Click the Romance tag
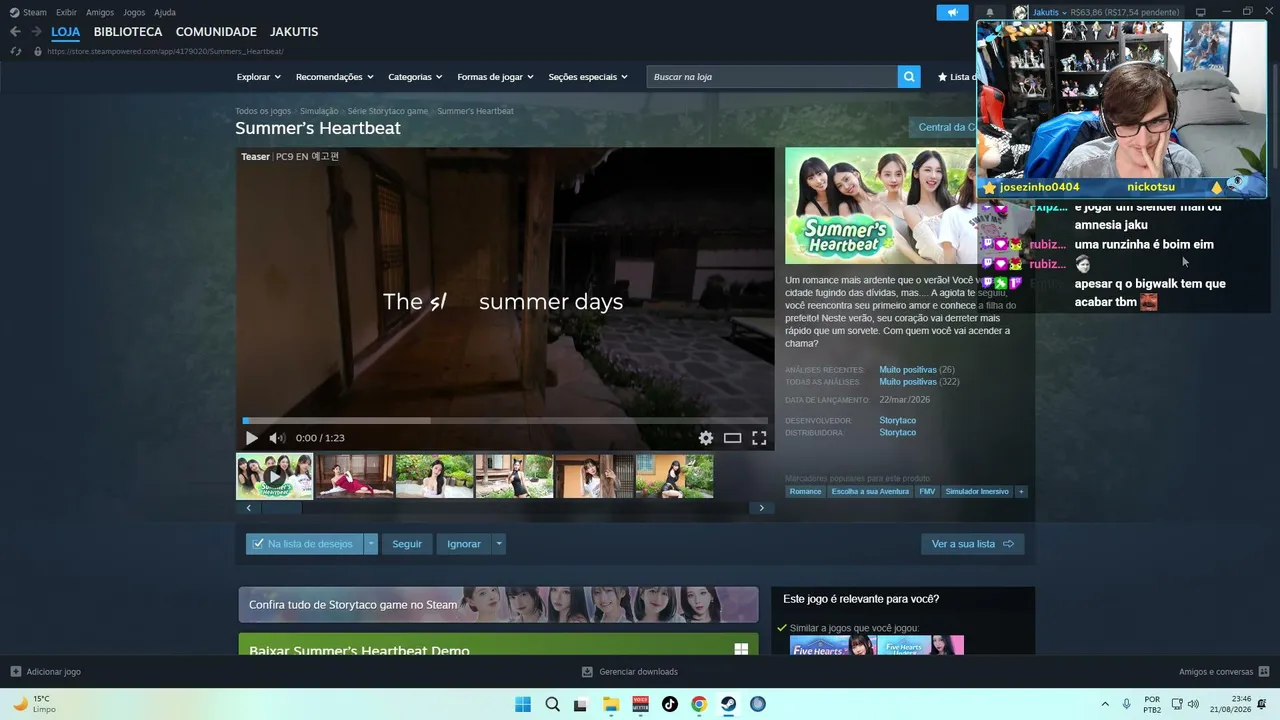 tap(805, 492)
